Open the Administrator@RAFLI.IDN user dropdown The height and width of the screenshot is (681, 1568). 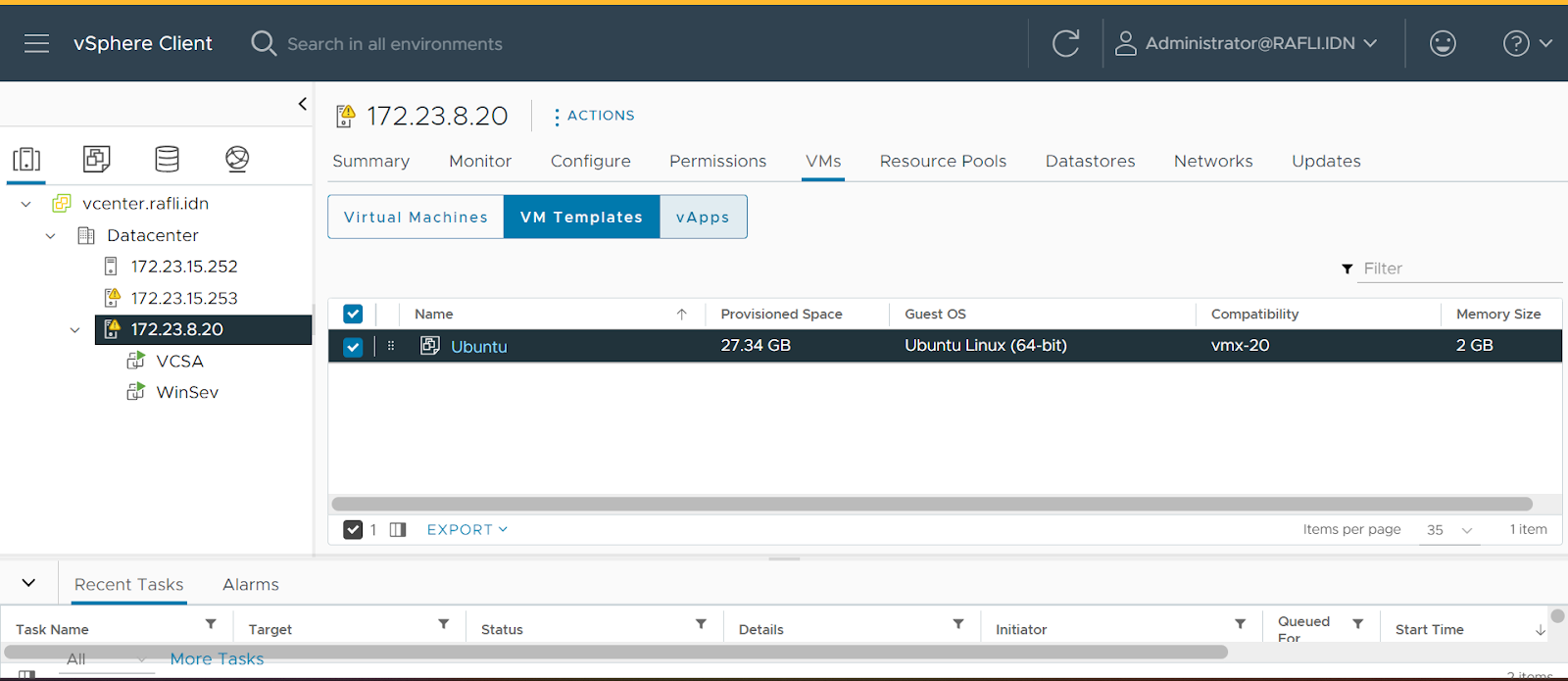pyautogui.click(x=1247, y=43)
